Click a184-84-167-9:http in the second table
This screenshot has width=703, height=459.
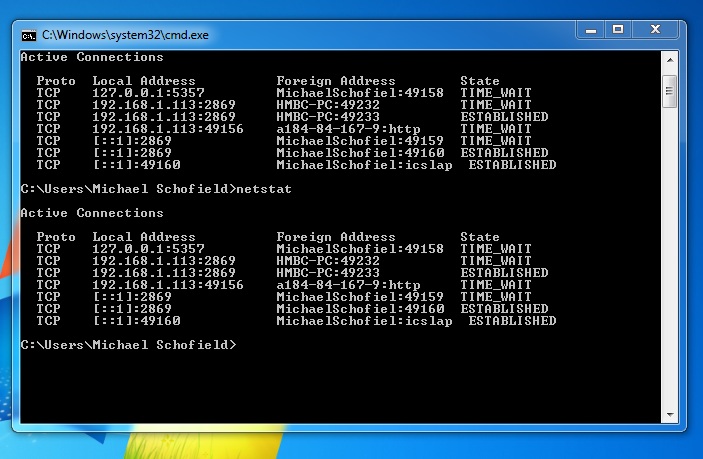coord(348,285)
